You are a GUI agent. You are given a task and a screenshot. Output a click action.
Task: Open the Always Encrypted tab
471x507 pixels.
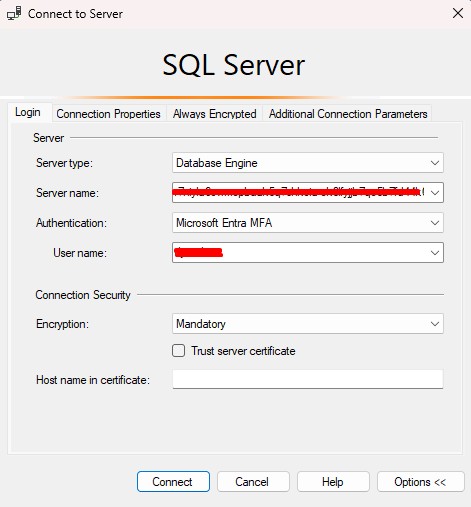(214, 114)
